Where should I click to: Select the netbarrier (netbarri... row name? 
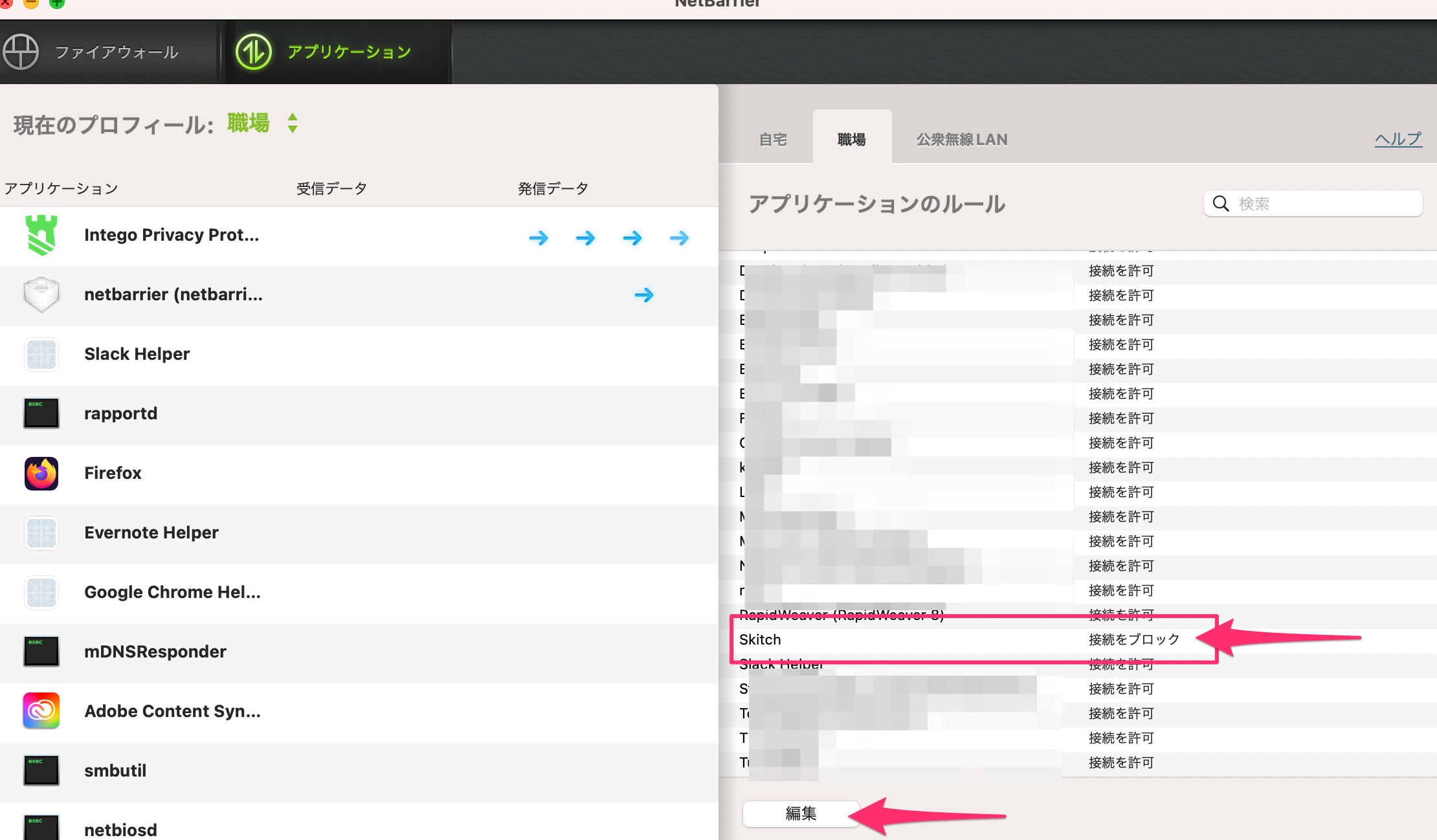point(173,294)
